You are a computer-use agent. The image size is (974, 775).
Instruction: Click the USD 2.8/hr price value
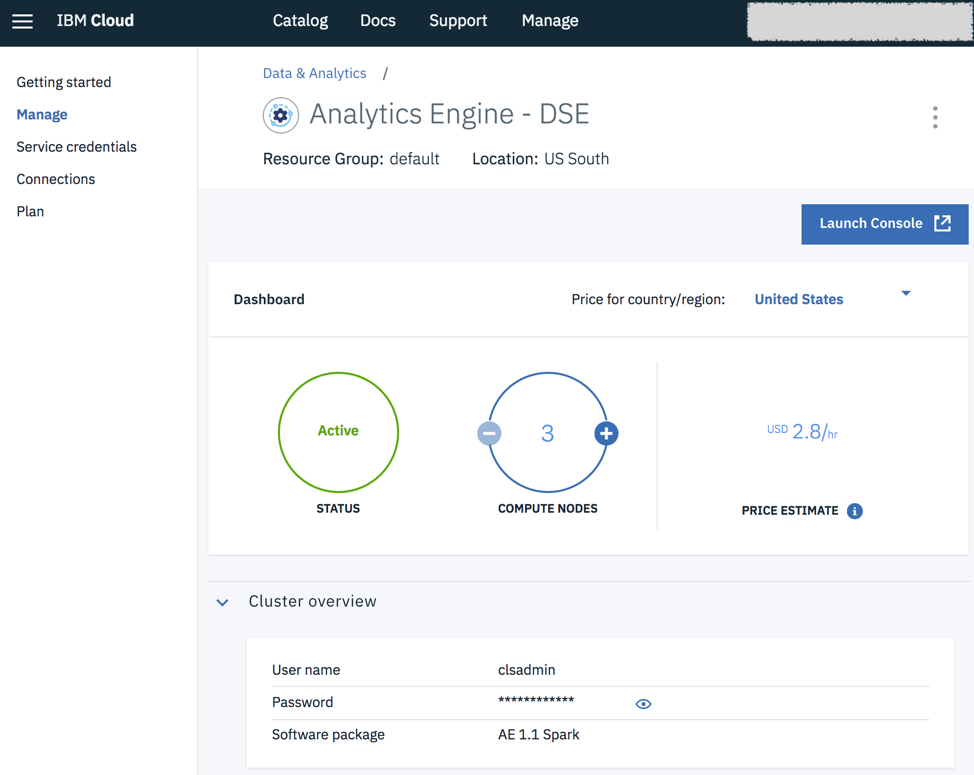802,432
